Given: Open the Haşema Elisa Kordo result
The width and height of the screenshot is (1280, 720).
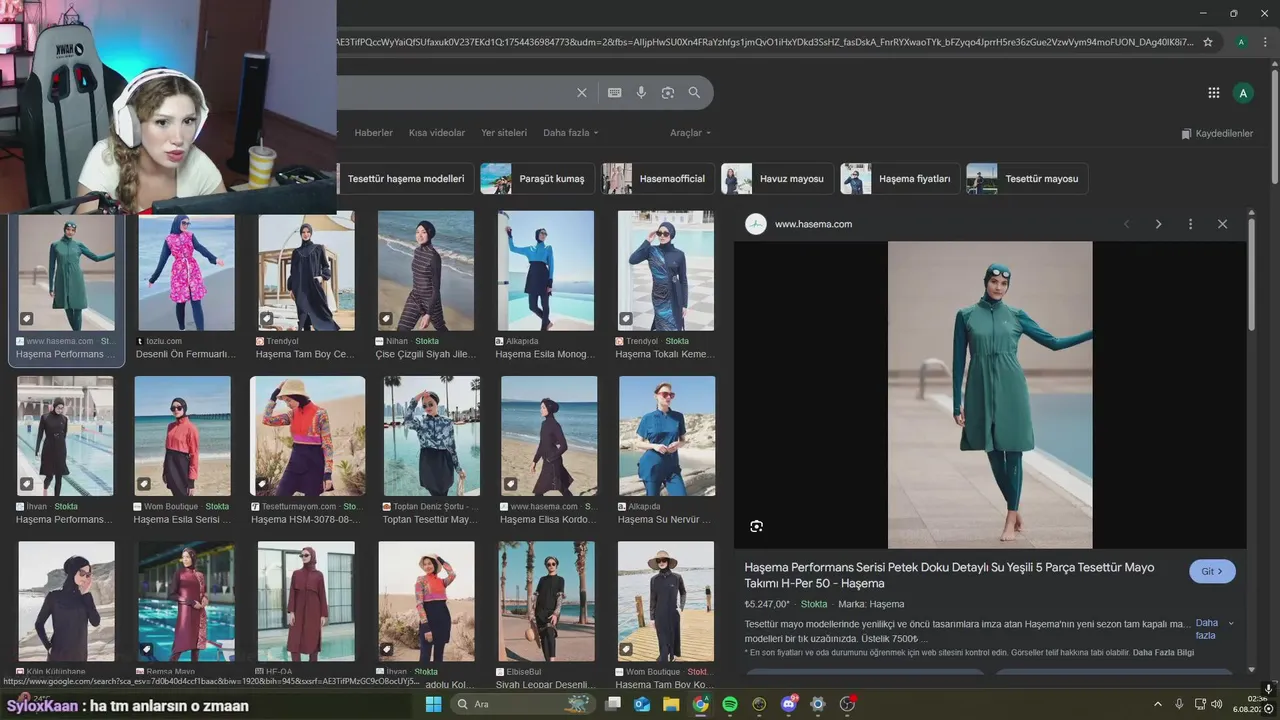Looking at the screenshot, I should (x=549, y=451).
